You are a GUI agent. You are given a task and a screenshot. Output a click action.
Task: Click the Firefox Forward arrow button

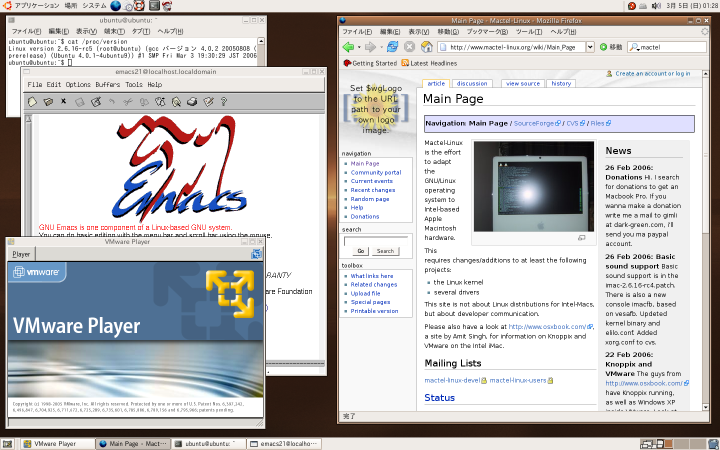(370, 47)
